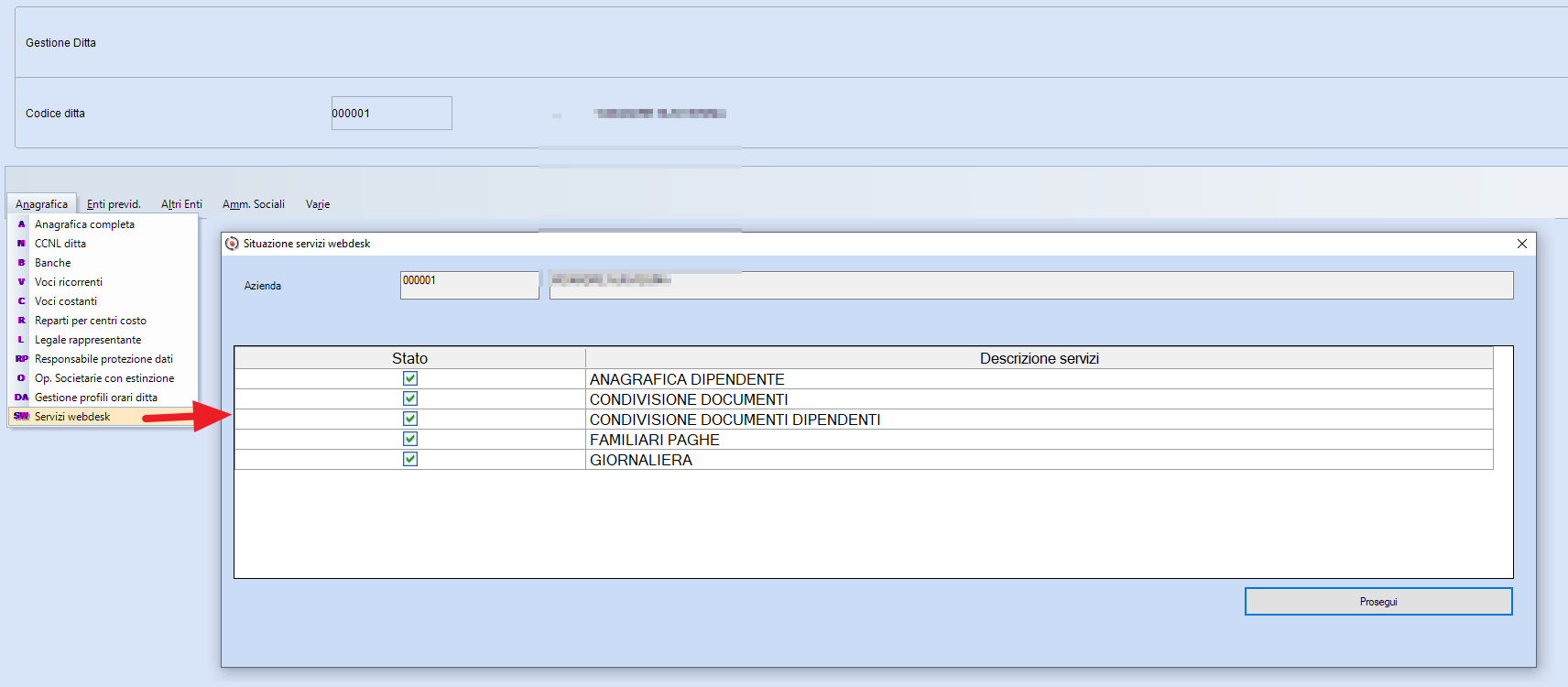
Task: Click the 'A' icon beside Anagrafica completa
Action: (x=21, y=224)
